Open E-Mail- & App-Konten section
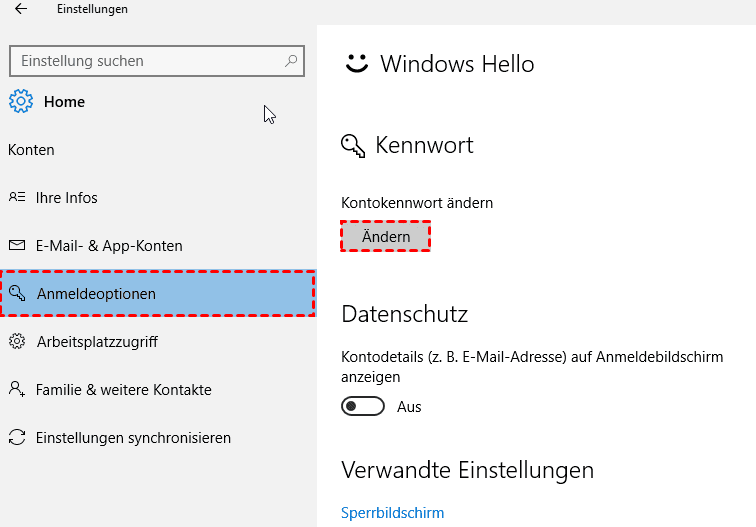The image size is (756, 527). (x=109, y=245)
